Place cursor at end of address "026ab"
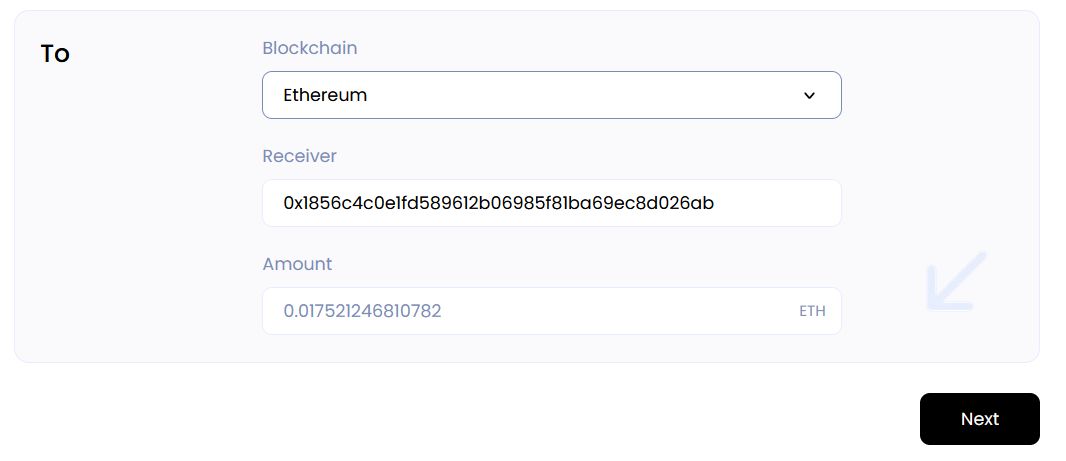The image size is (1066, 461). coord(715,203)
